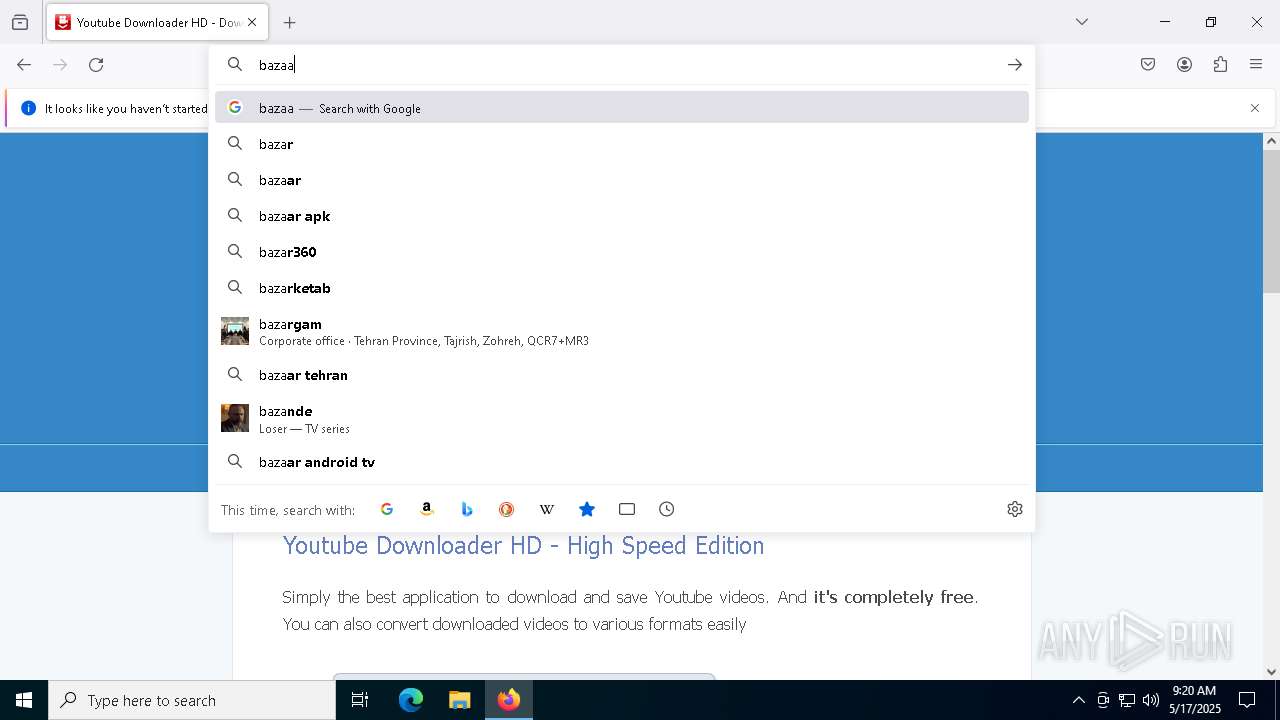Search history with clock icon
Screen dimensions: 1280x720
point(667,509)
